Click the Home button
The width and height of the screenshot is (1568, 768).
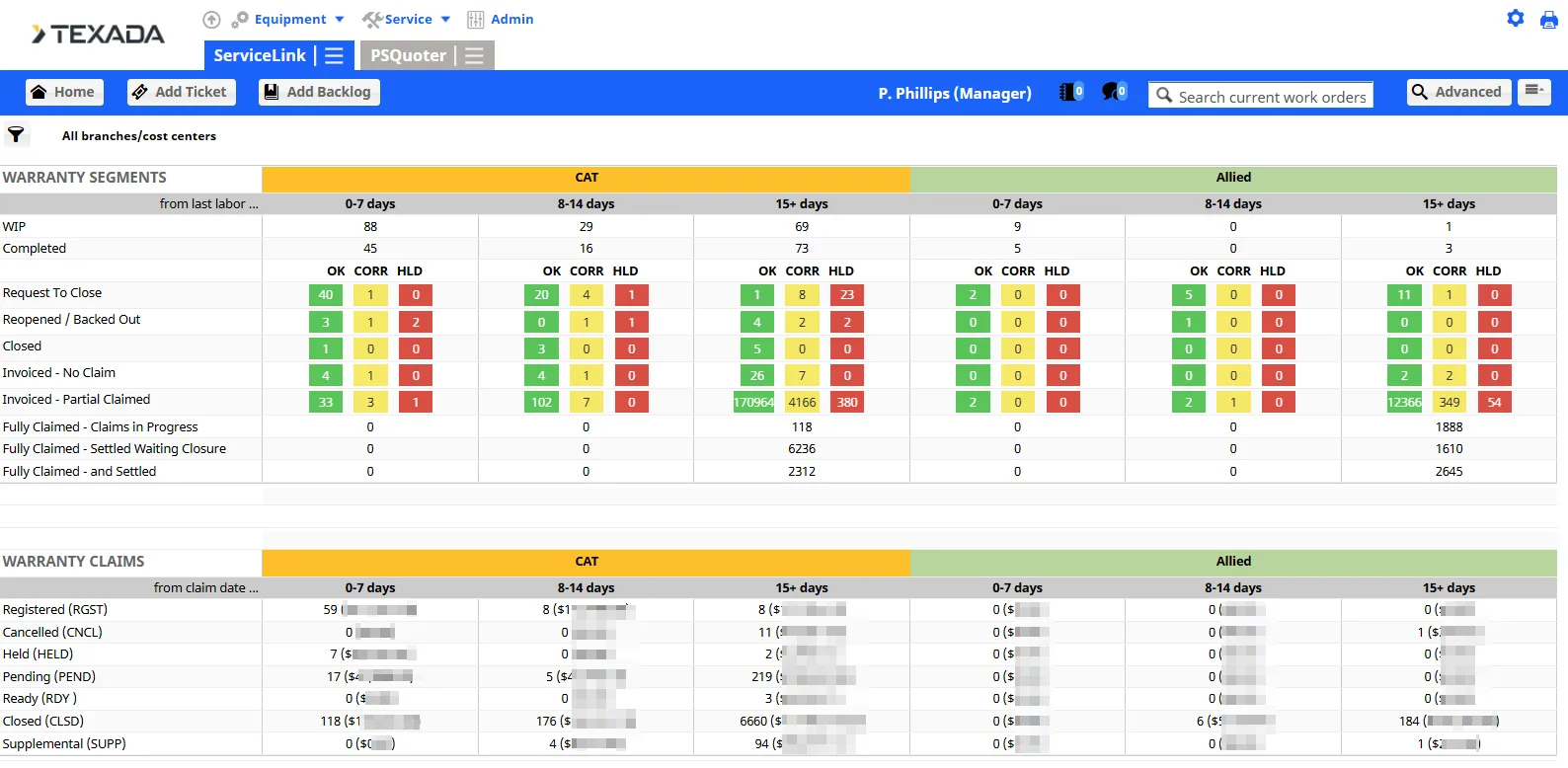64,92
